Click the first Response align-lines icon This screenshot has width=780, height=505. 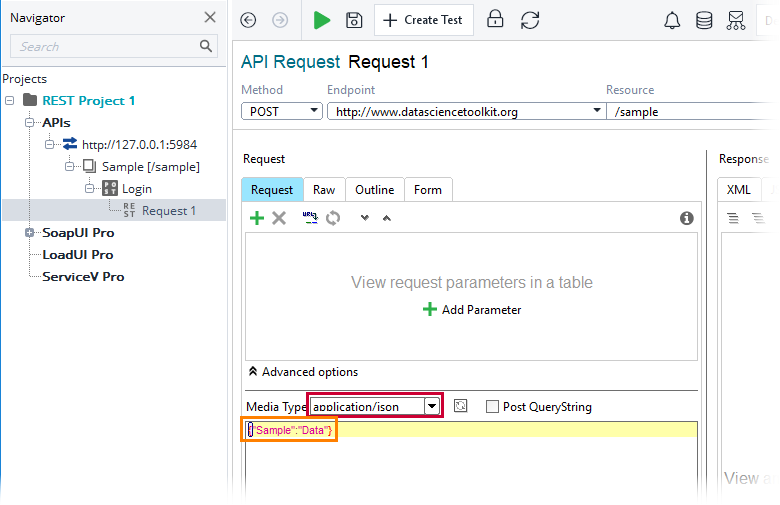coord(733,218)
